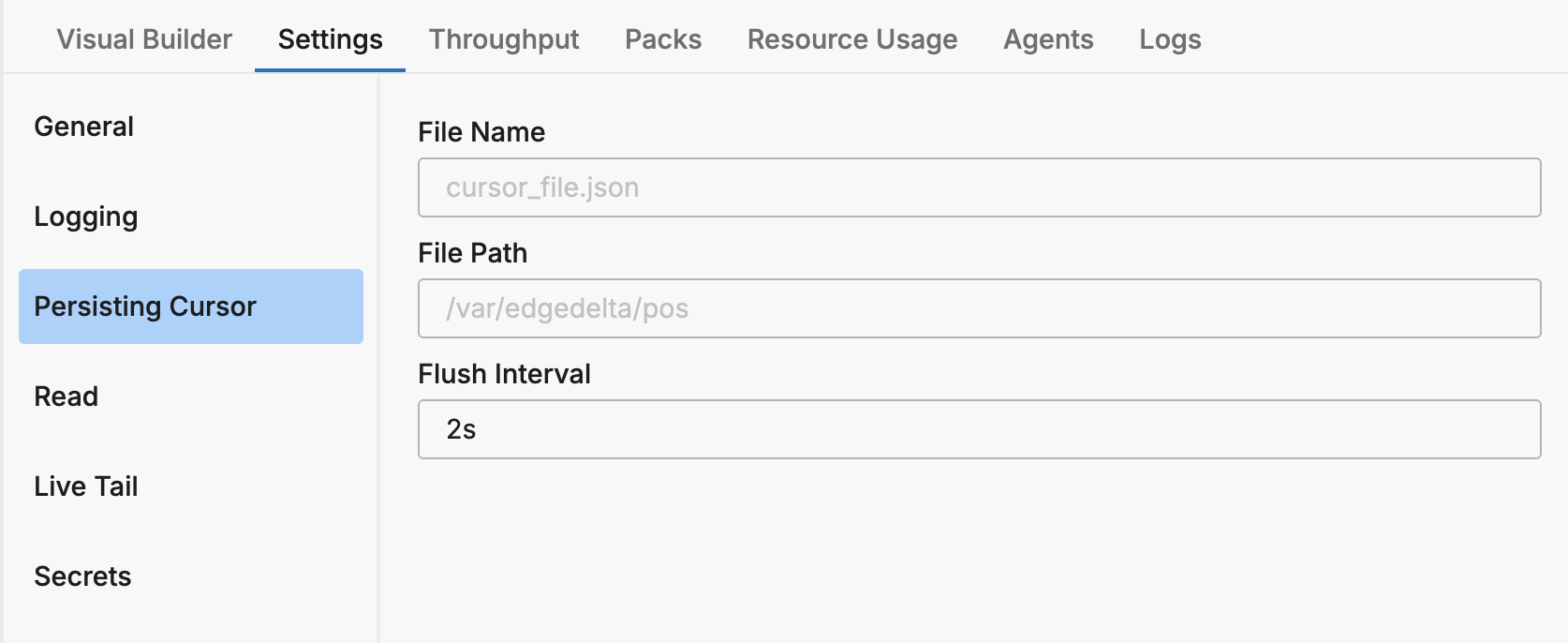1568x643 pixels.
Task: Click the Flush Interval field label
Action: (x=504, y=374)
